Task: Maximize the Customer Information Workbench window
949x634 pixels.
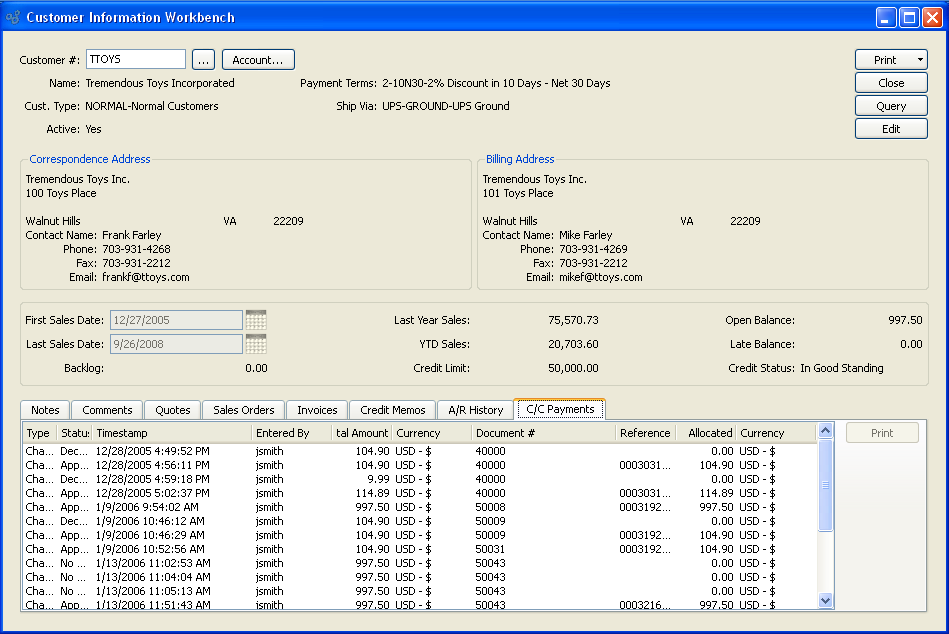Action: pyautogui.click(x=910, y=17)
